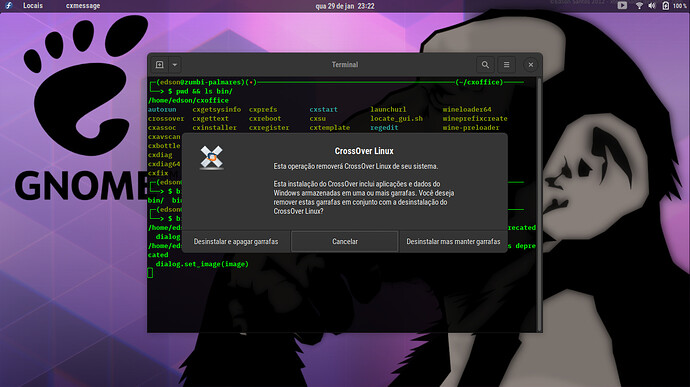The height and width of the screenshot is (387, 690).
Task: Click 'locate_gui.sh' in the terminal output
Action: (x=396, y=118)
